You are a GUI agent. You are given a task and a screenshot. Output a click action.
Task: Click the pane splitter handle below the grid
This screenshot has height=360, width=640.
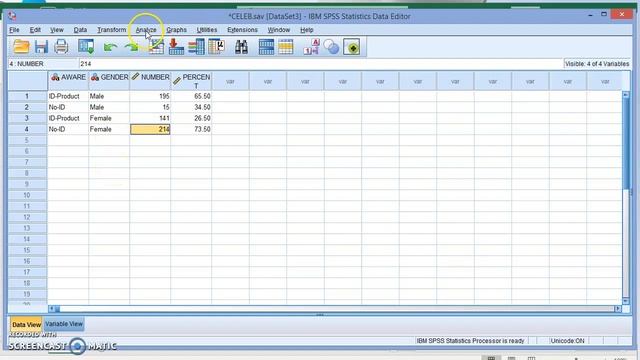tap(320, 315)
